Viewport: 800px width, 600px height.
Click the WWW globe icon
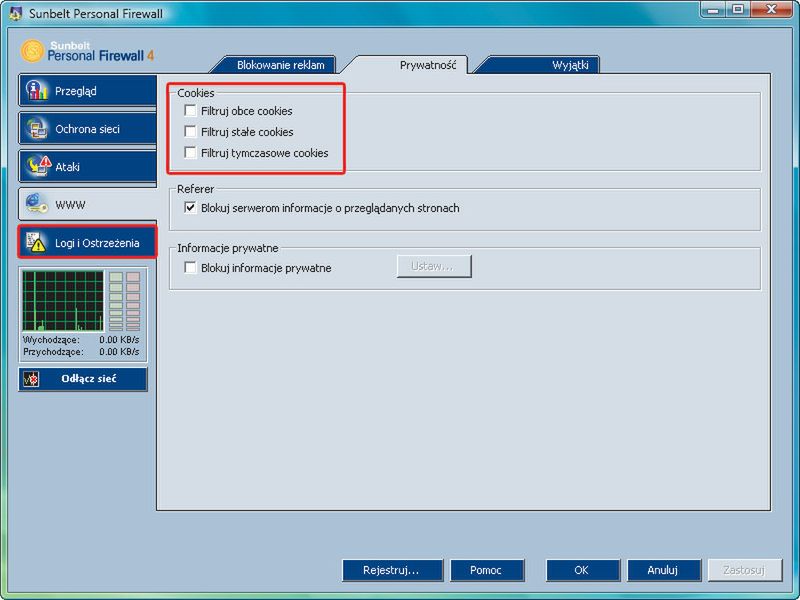(37, 204)
